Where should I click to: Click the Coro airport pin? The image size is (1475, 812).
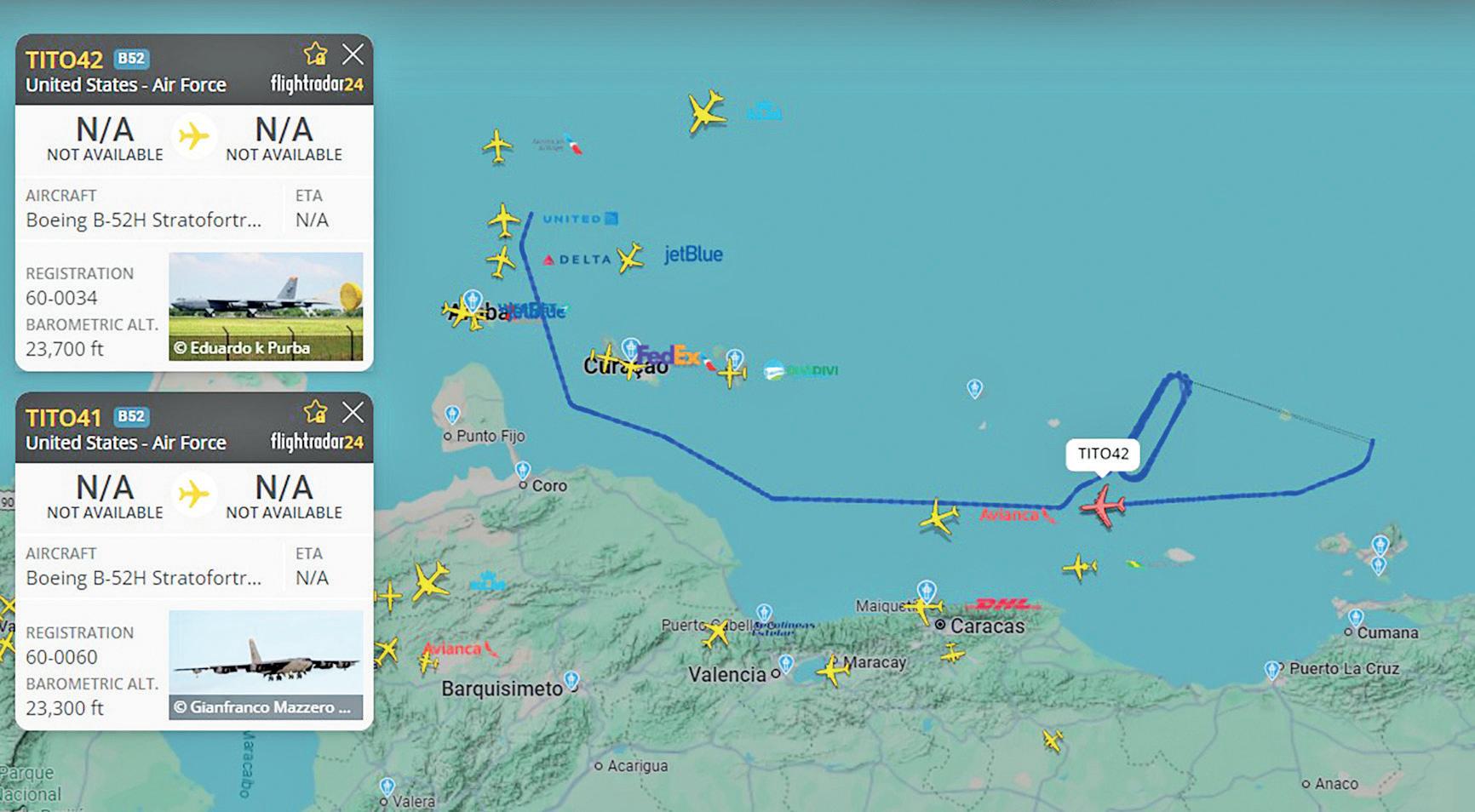point(523,471)
